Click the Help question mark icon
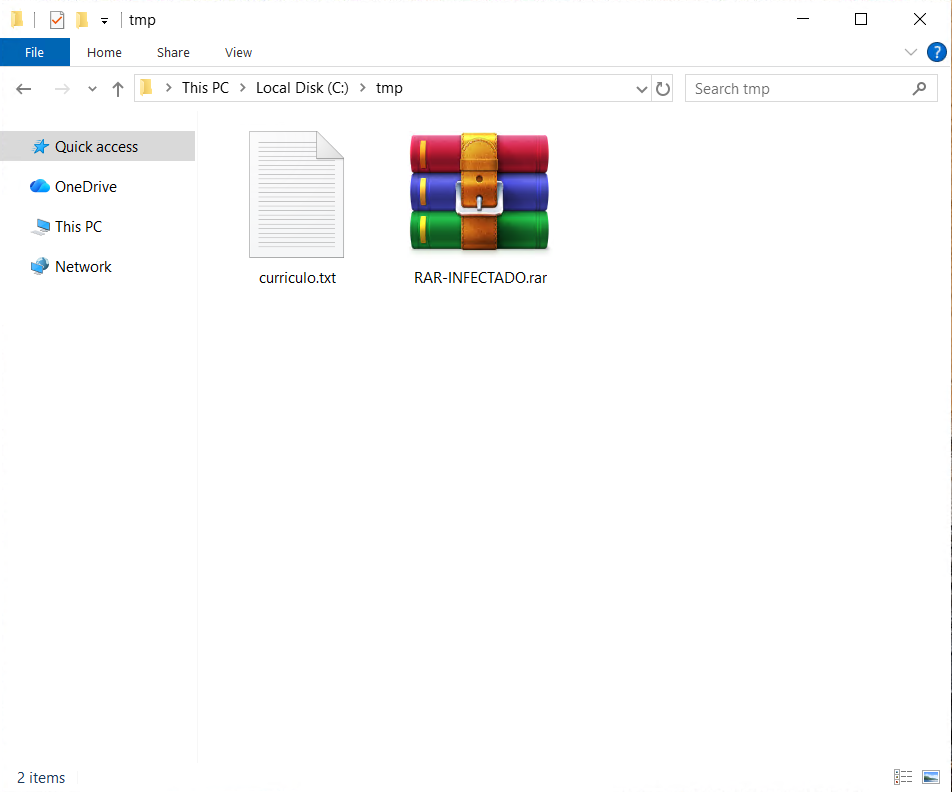This screenshot has width=952, height=792. pos(936,52)
